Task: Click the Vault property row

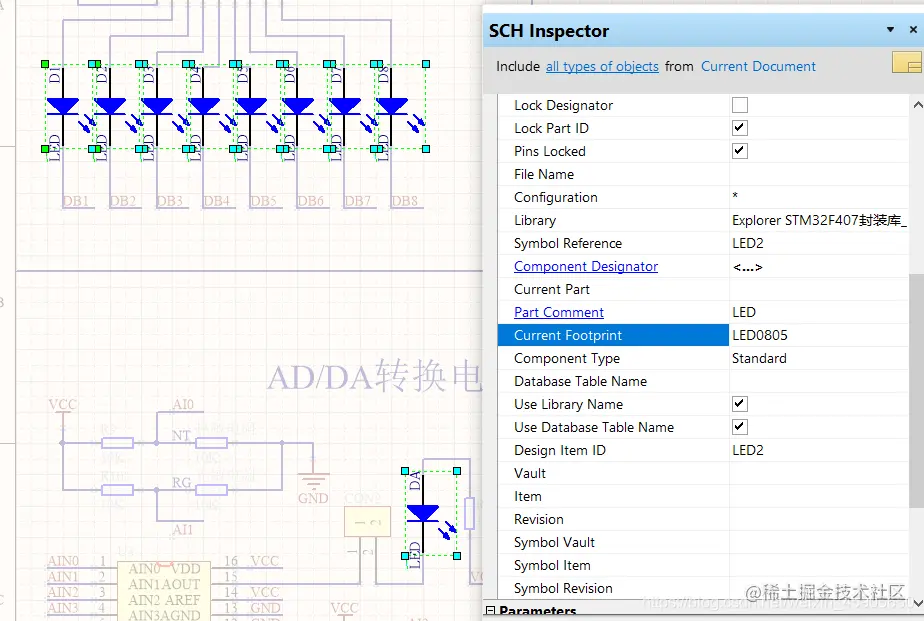Action: click(x=703, y=473)
